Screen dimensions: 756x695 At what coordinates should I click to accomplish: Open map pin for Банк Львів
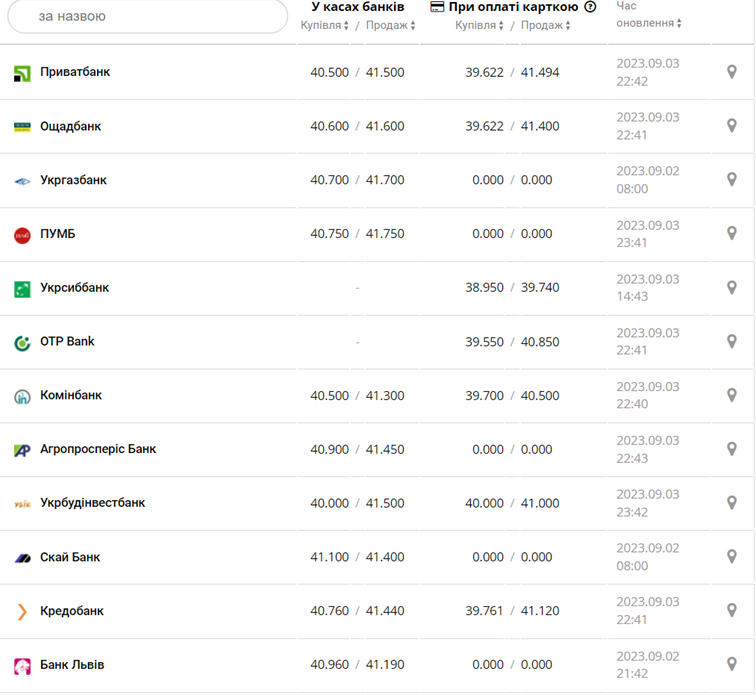[x=732, y=664]
